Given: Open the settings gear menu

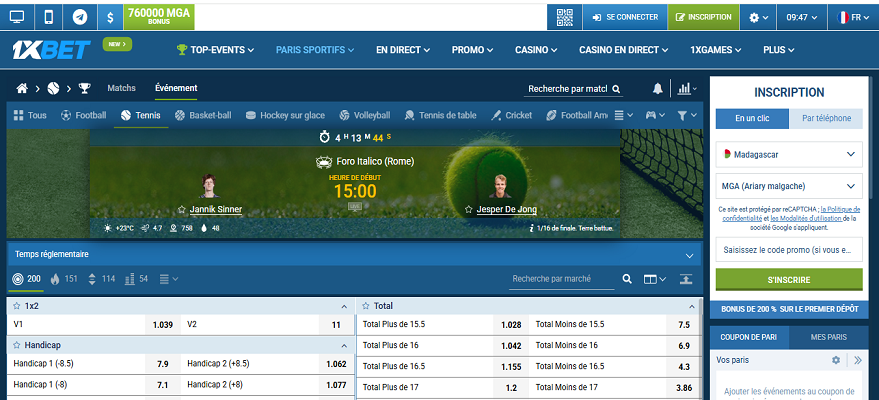Looking at the screenshot, I should tap(758, 17).
